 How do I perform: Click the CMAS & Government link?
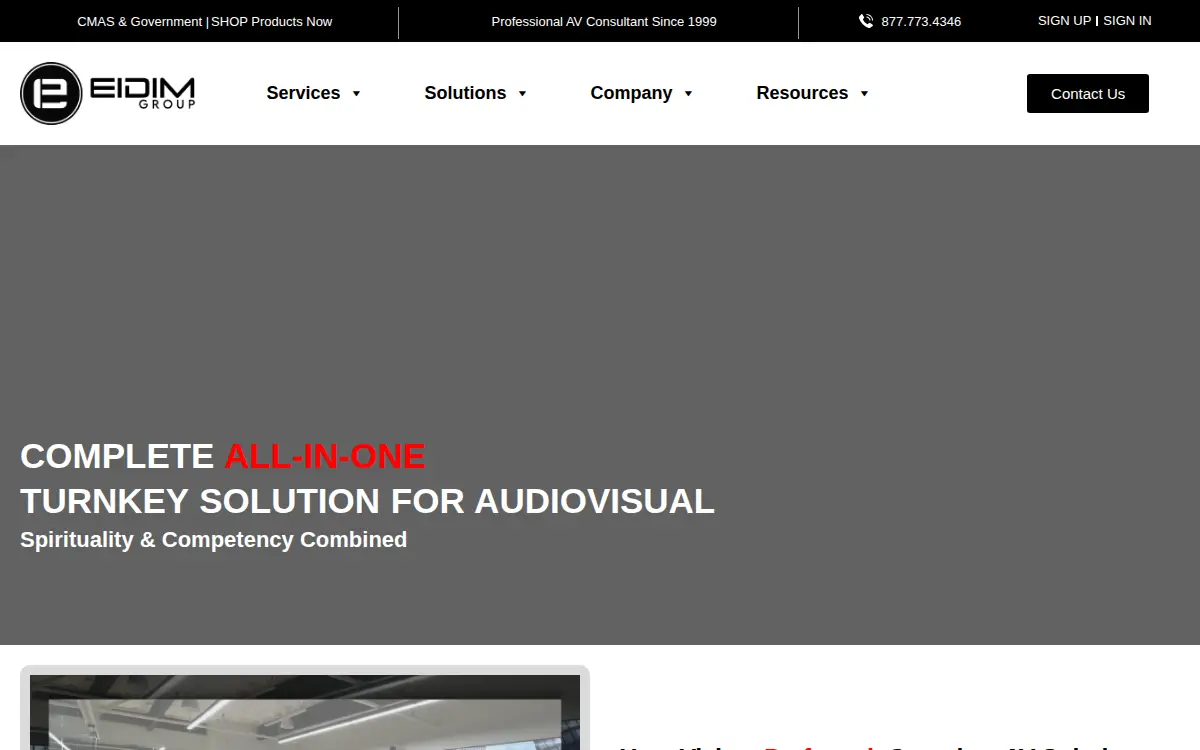(140, 21)
